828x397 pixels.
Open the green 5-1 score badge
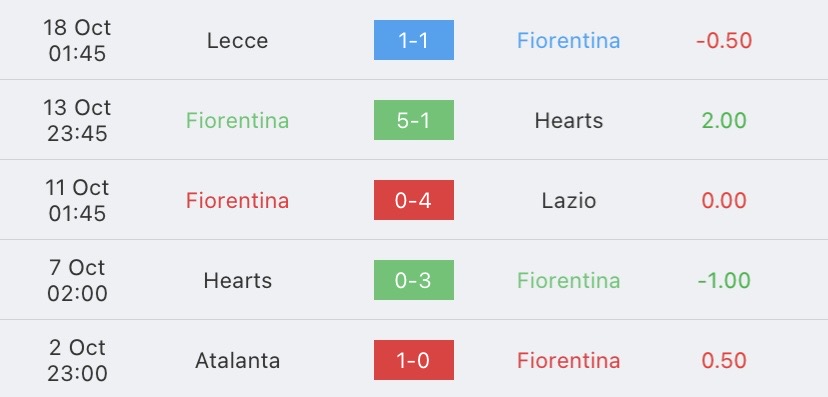tap(413, 120)
